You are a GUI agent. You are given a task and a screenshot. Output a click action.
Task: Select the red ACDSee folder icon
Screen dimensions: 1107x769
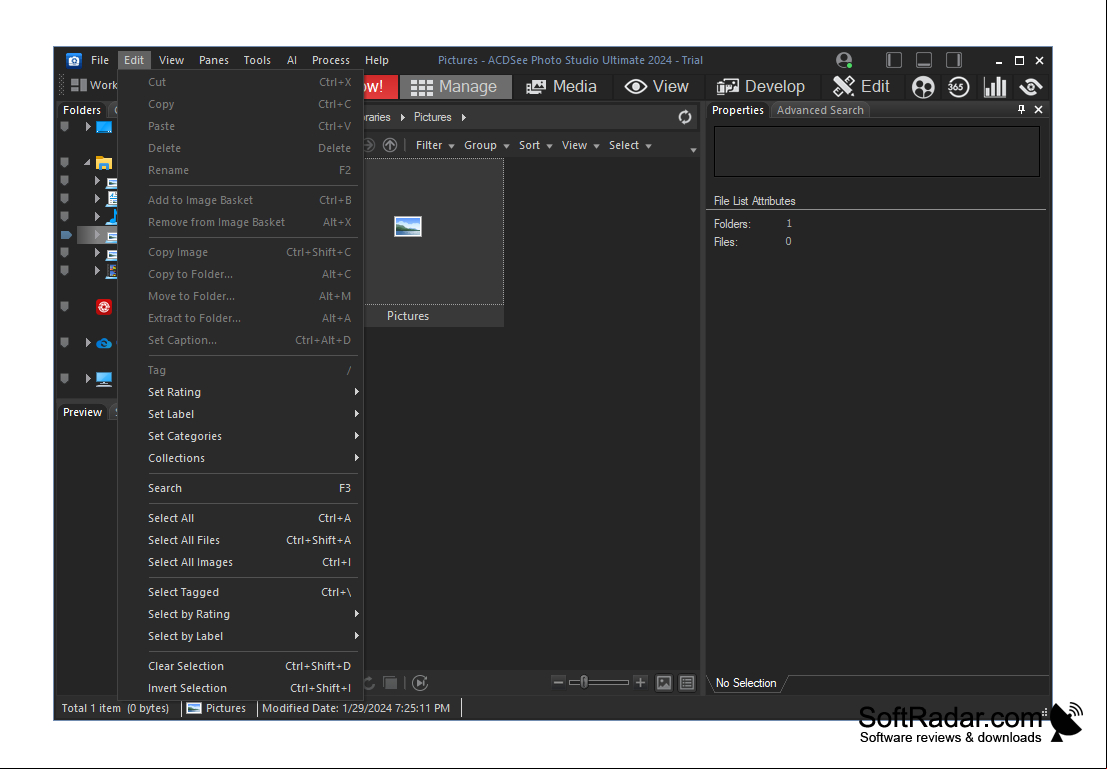point(104,307)
